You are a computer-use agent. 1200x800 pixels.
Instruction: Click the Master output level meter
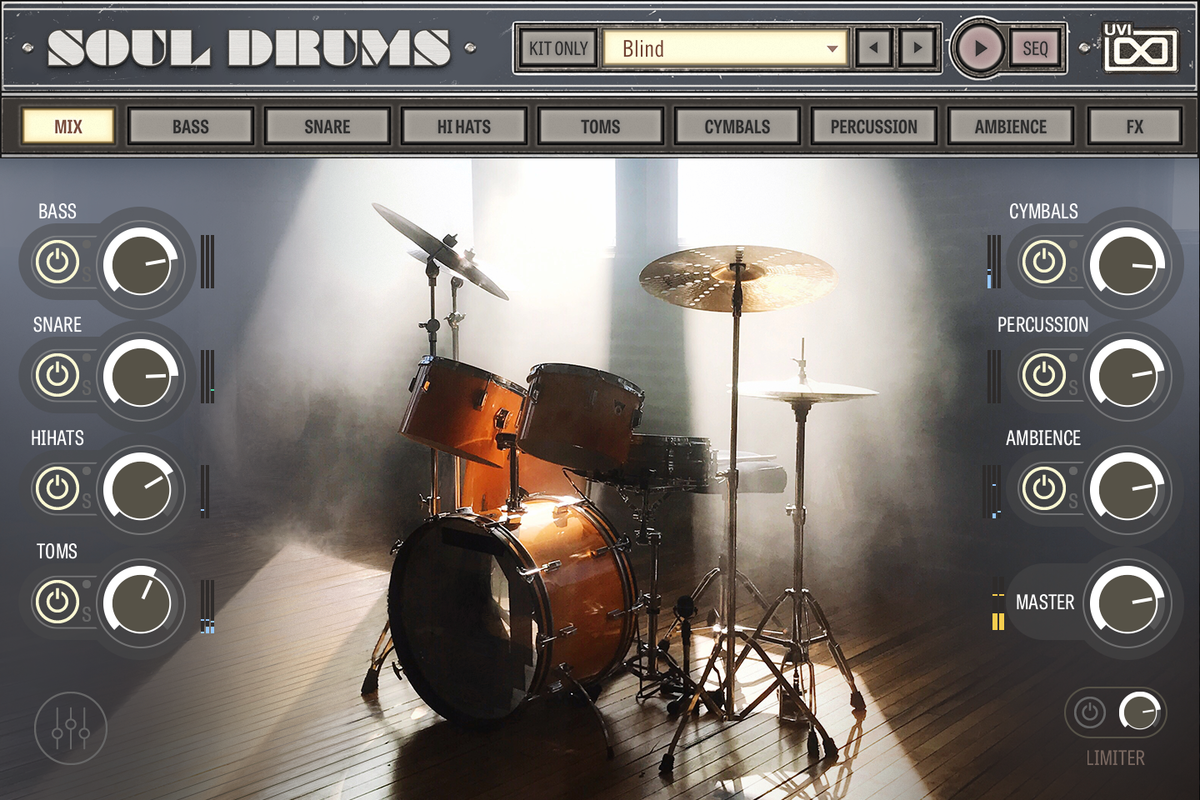pos(998,604)
